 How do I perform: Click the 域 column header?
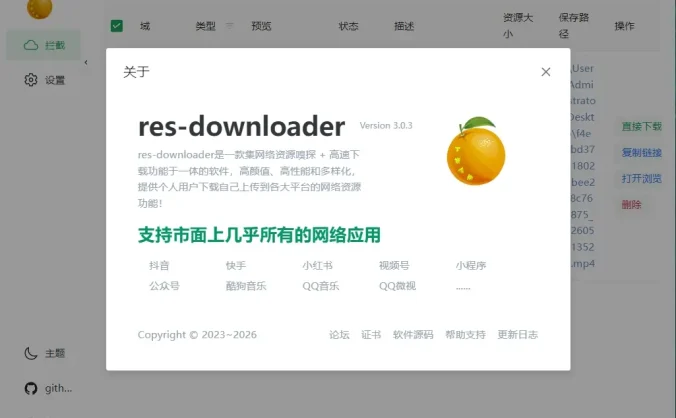click(145, 26)
